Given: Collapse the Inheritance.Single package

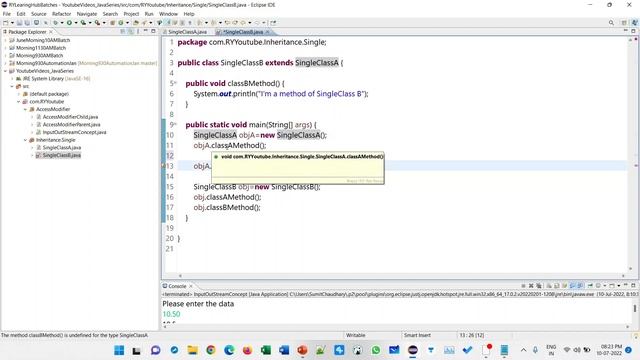Looking at the screenshot, I should [x=25, y=140].
